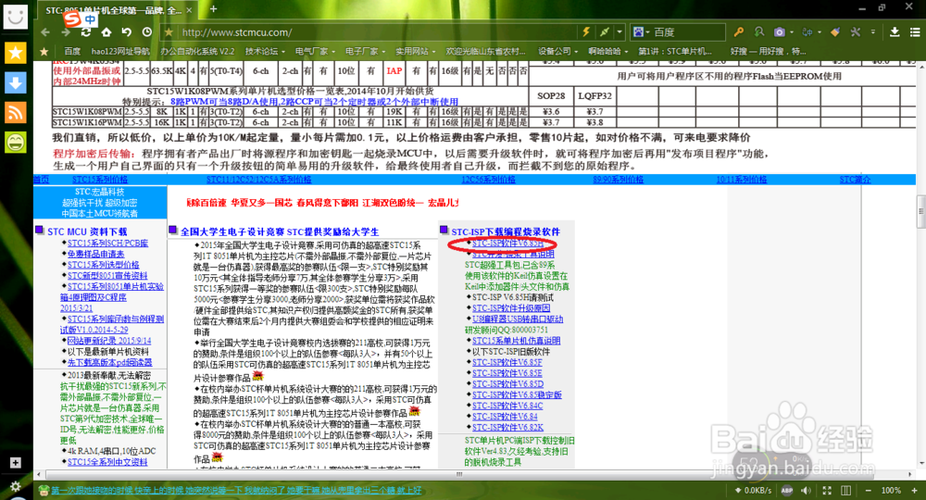Zoom out with the minus button
This screenshot has width=926, height=500.
868,490
